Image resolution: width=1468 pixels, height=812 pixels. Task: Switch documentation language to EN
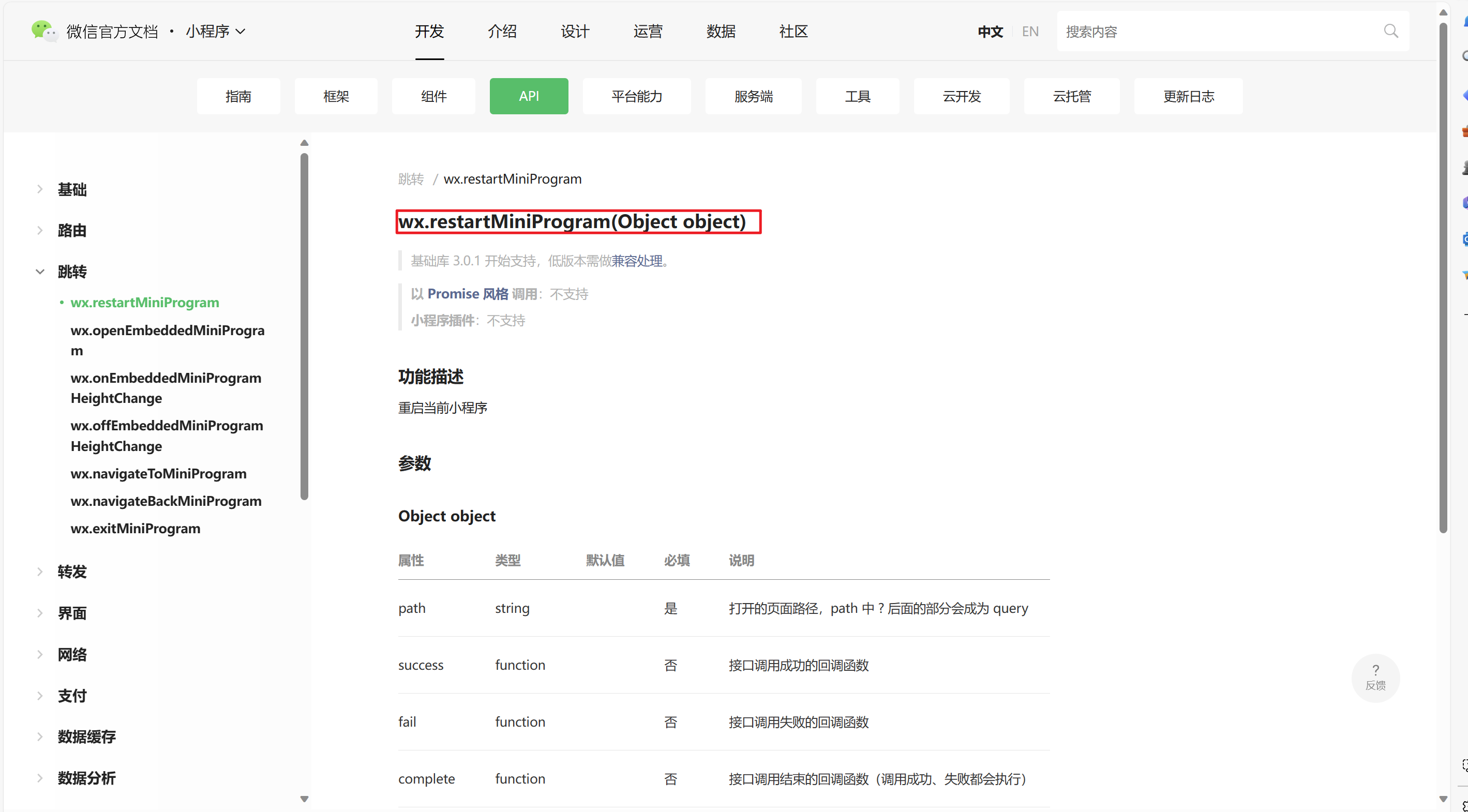(x=1029, y=31)
